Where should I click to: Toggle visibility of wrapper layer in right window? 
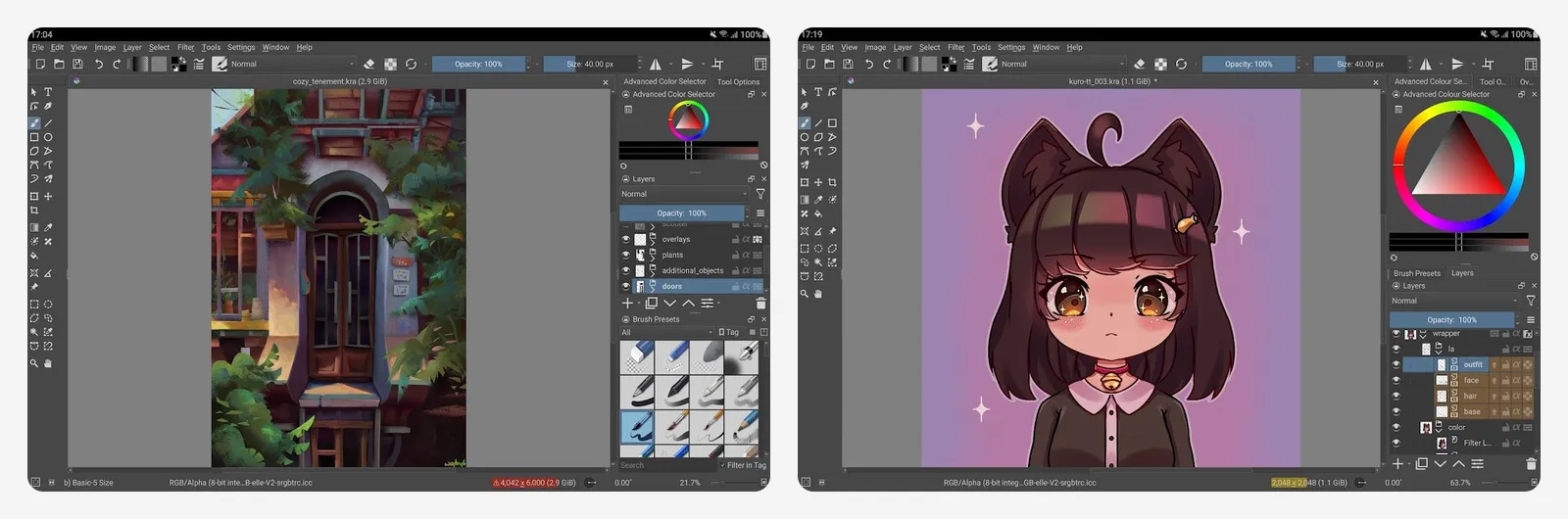click(x=1396, y=334)
